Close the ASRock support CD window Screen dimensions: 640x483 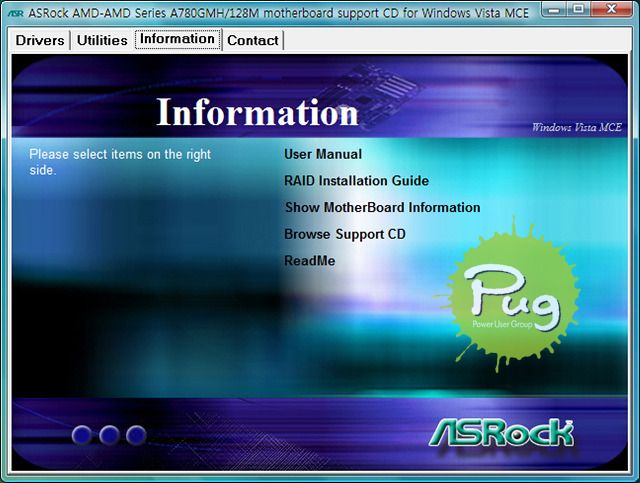tap(611, 9)
